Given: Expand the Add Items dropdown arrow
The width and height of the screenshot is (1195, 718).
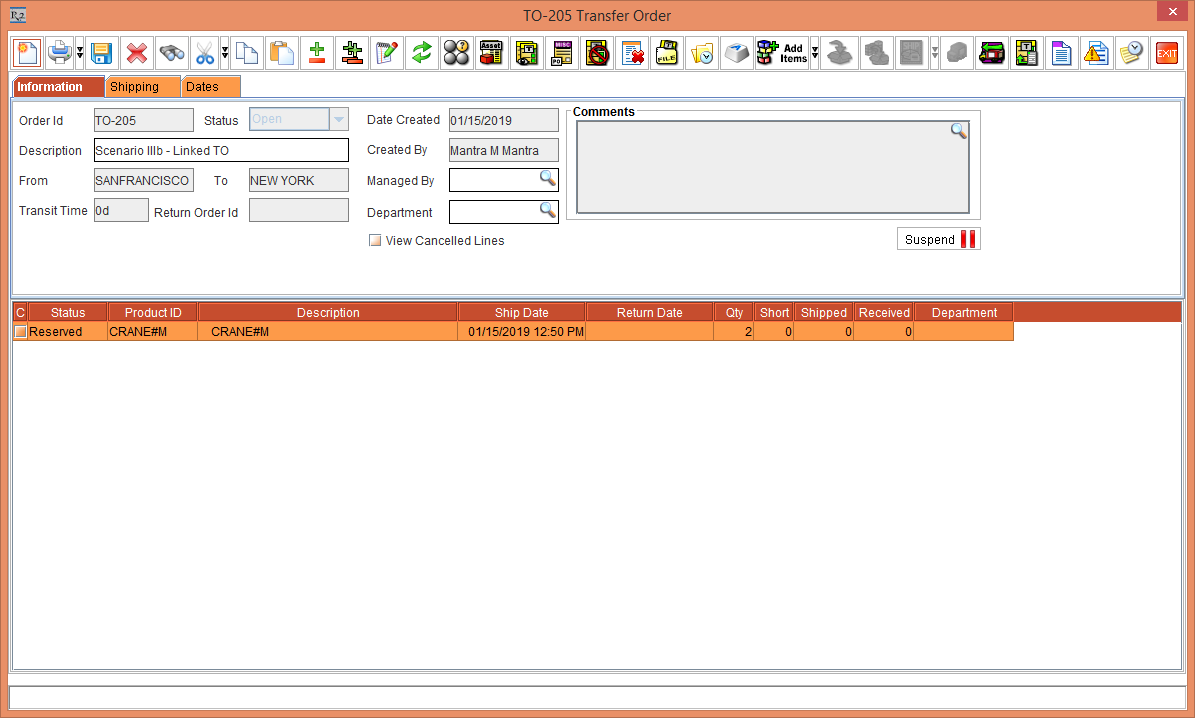Looking at the screenshot, I should [x=815, y=53].
